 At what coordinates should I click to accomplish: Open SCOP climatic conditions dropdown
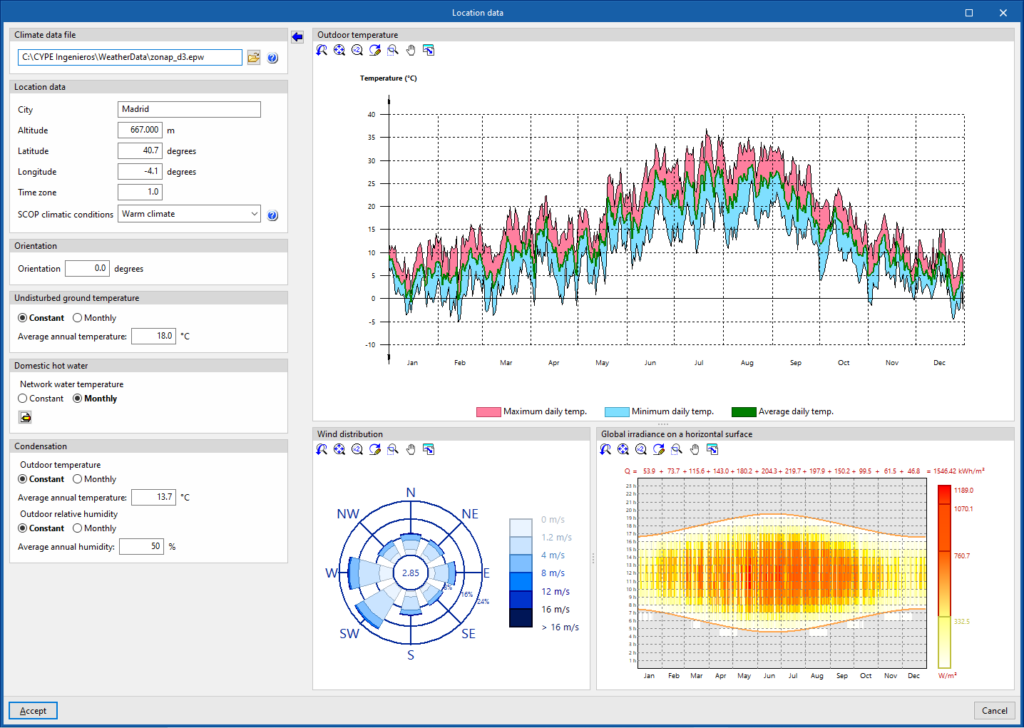(189, 214)
